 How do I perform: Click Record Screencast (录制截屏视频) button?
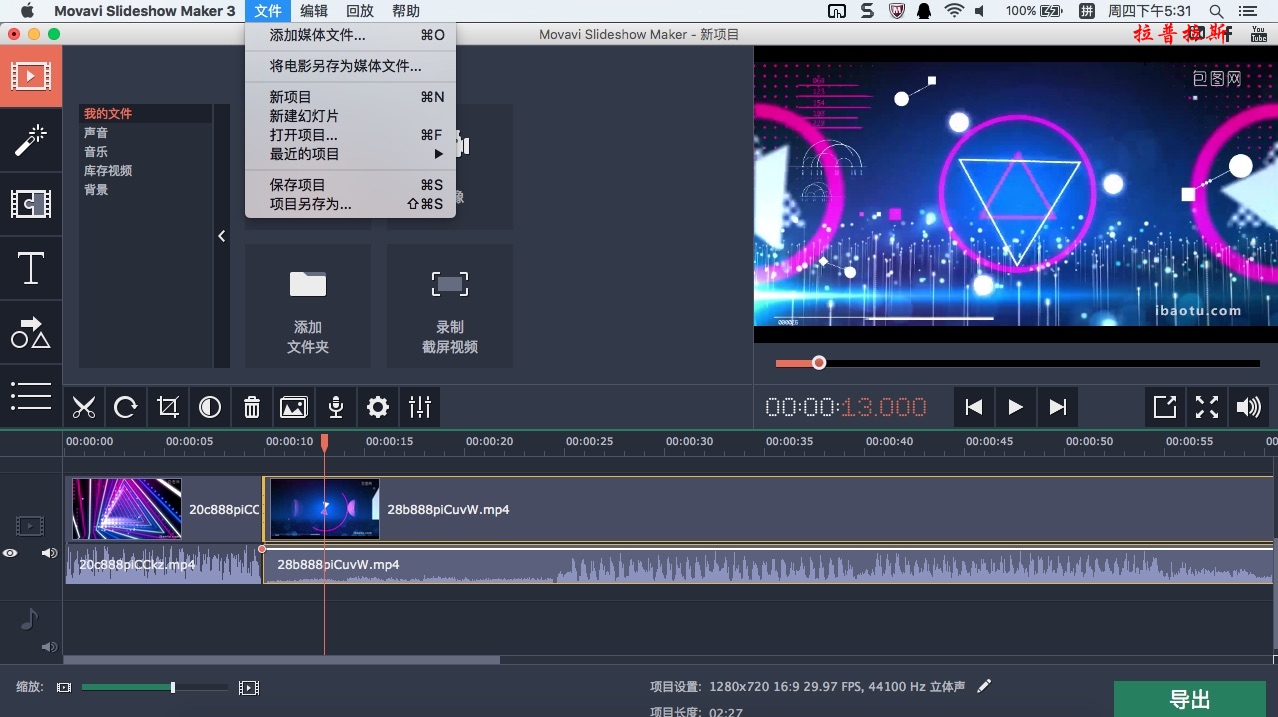pyautogui.click(x=450, y=306)
